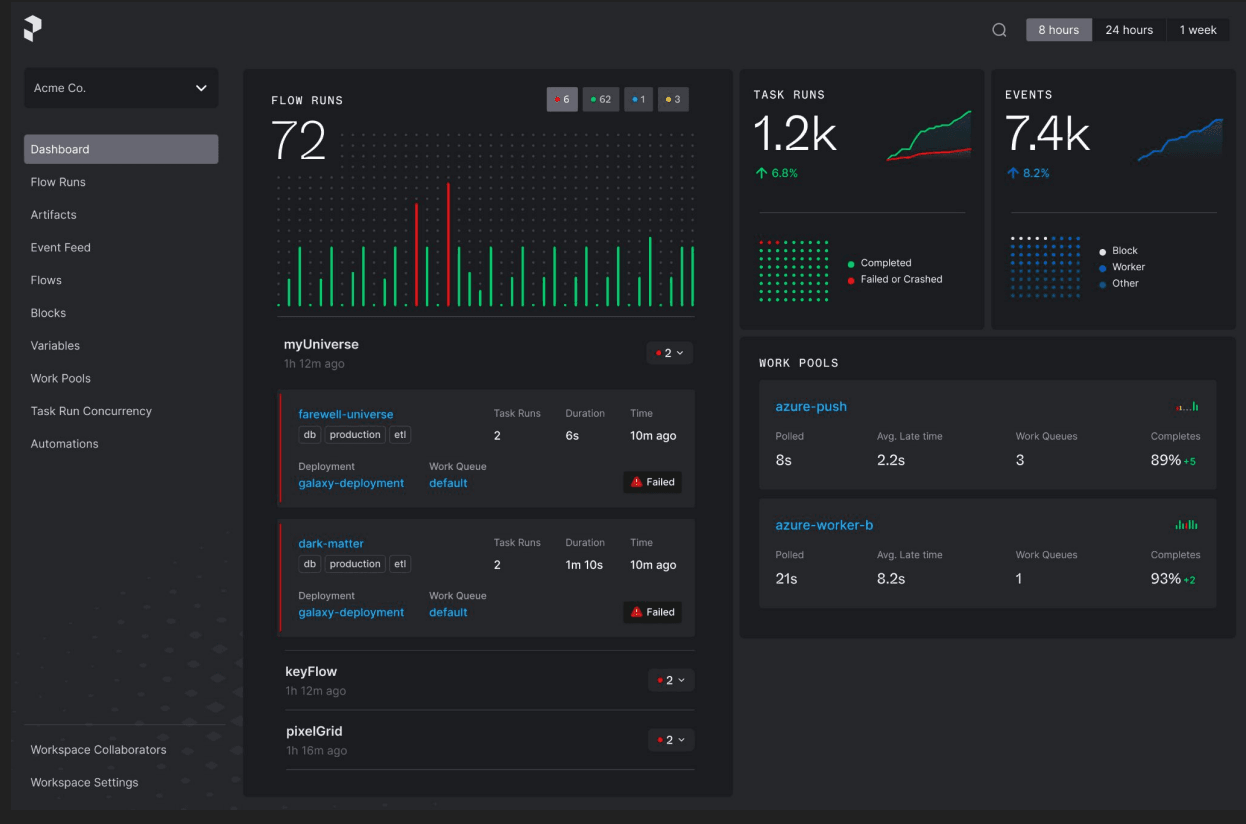
Task: Click the Task Runs trend sparkline chart
Action: coord(928,136)
